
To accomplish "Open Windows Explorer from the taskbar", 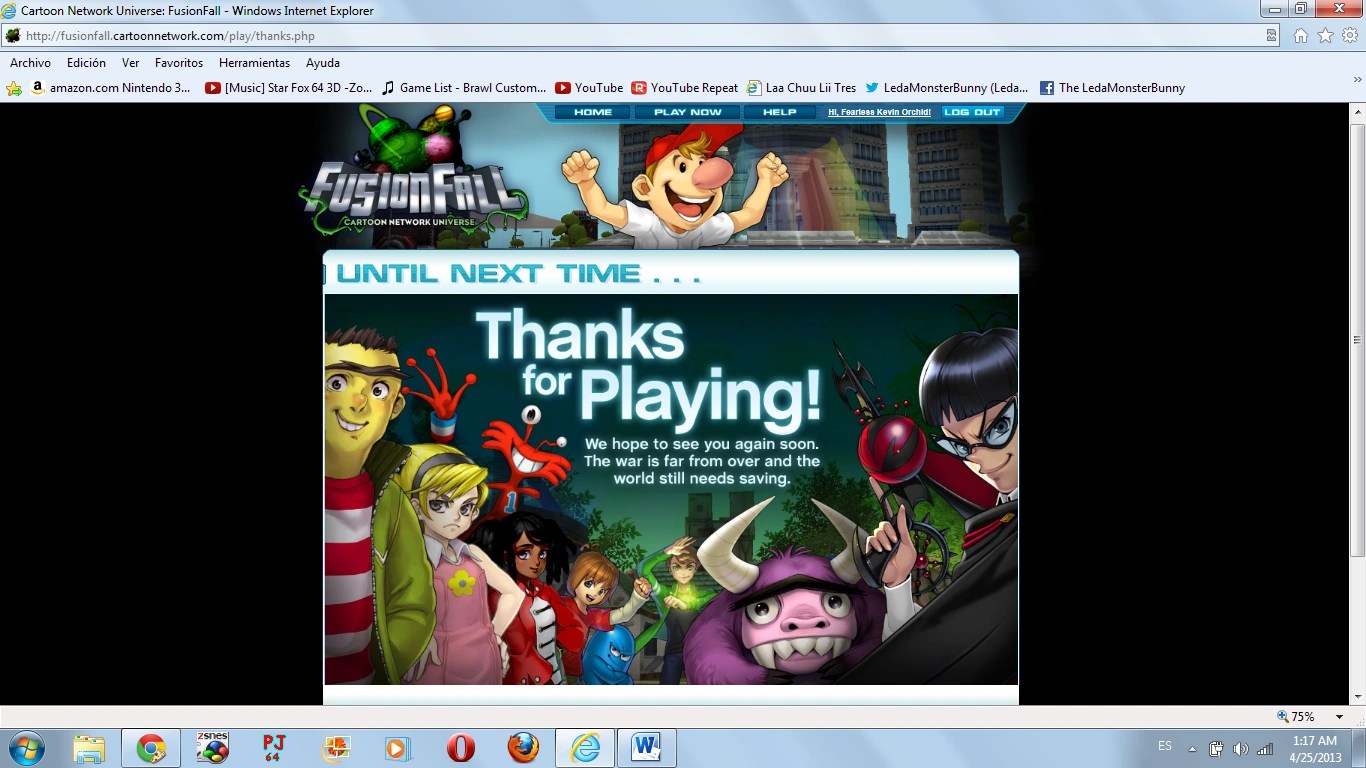I will (x=89, y=748).
